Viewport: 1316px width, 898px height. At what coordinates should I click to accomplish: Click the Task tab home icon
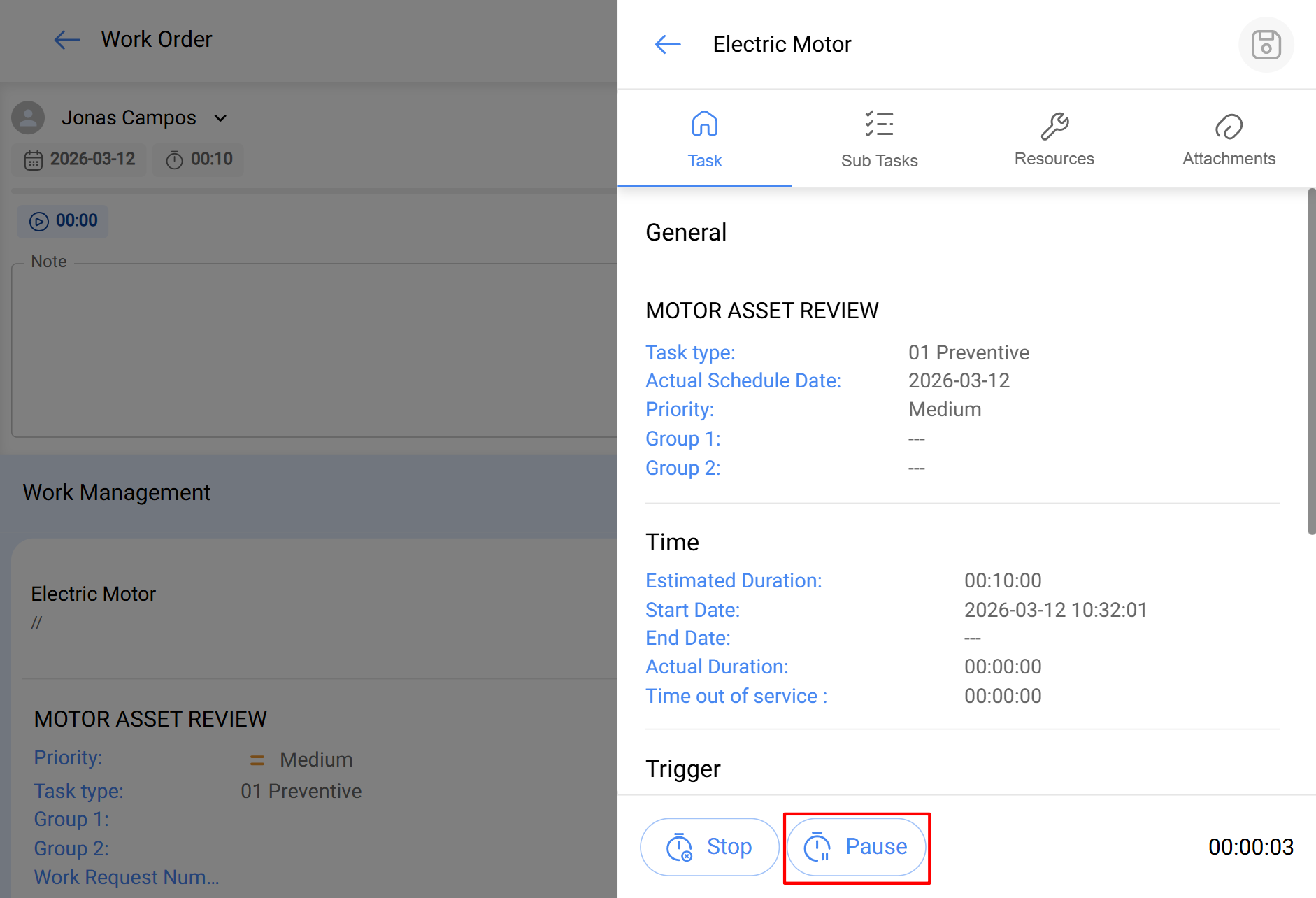704,124
